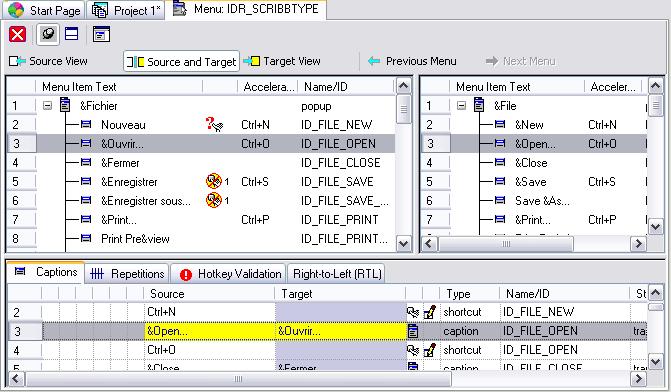
Task: Click the Menu Item Text header in source pane
Action: click(119, 87)
